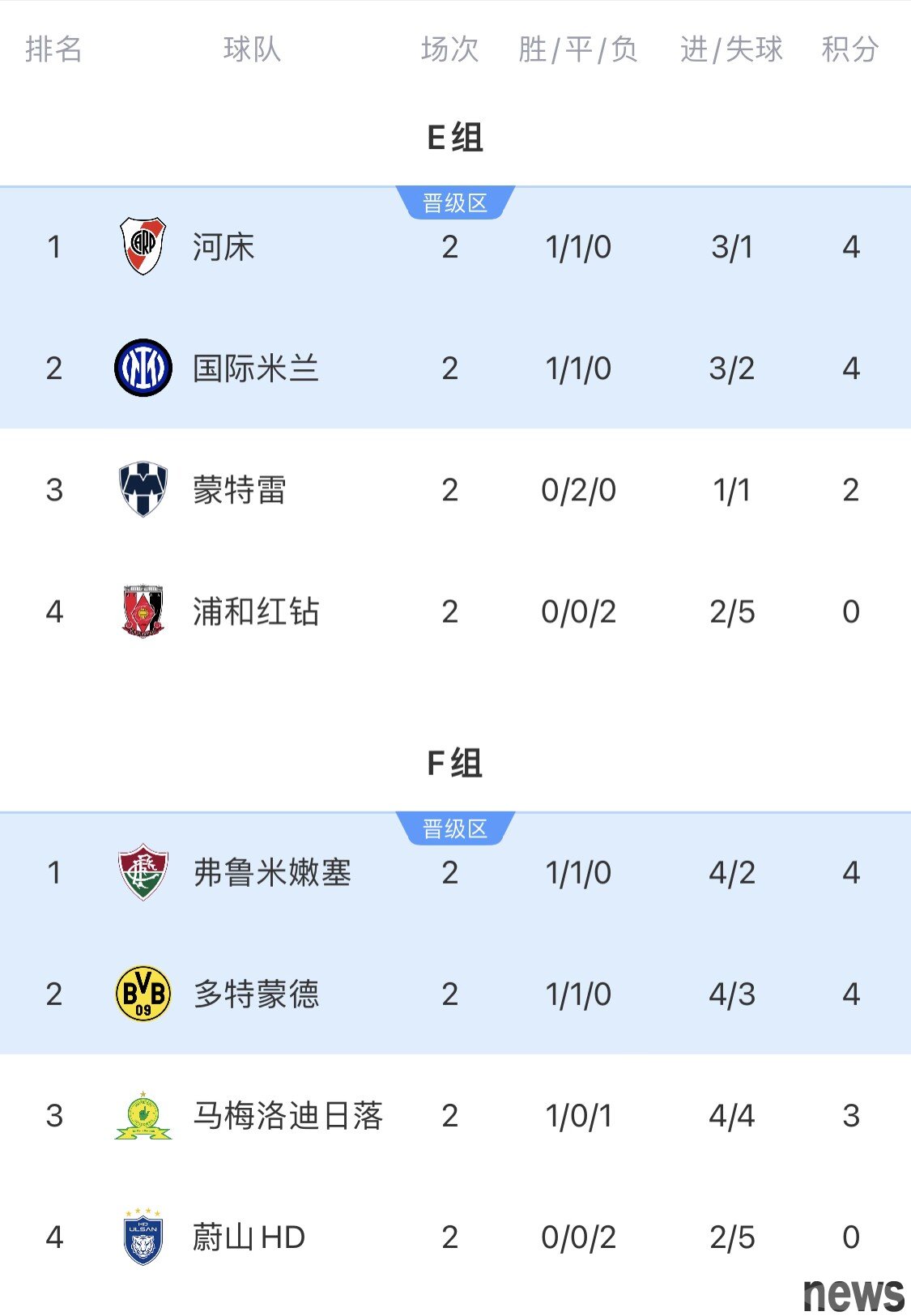Click the River Plate club crest

[143, 246]
